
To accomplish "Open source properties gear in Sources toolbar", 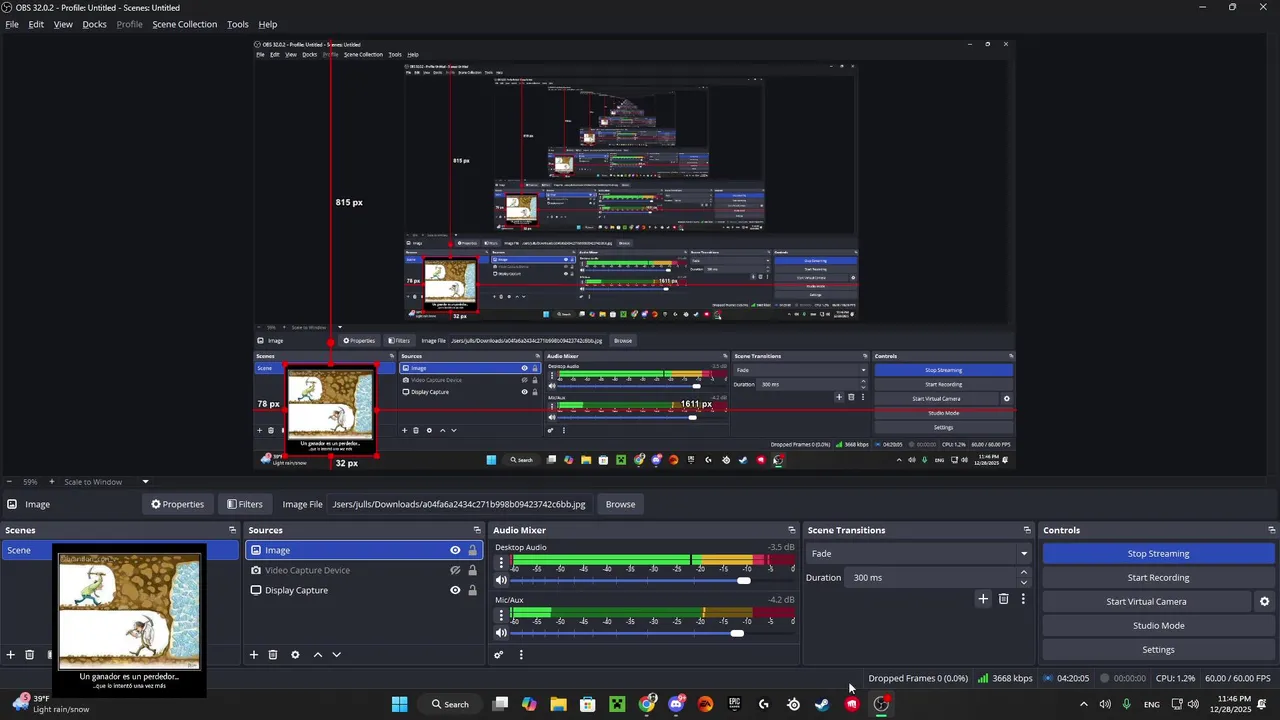I will point(295,655).
